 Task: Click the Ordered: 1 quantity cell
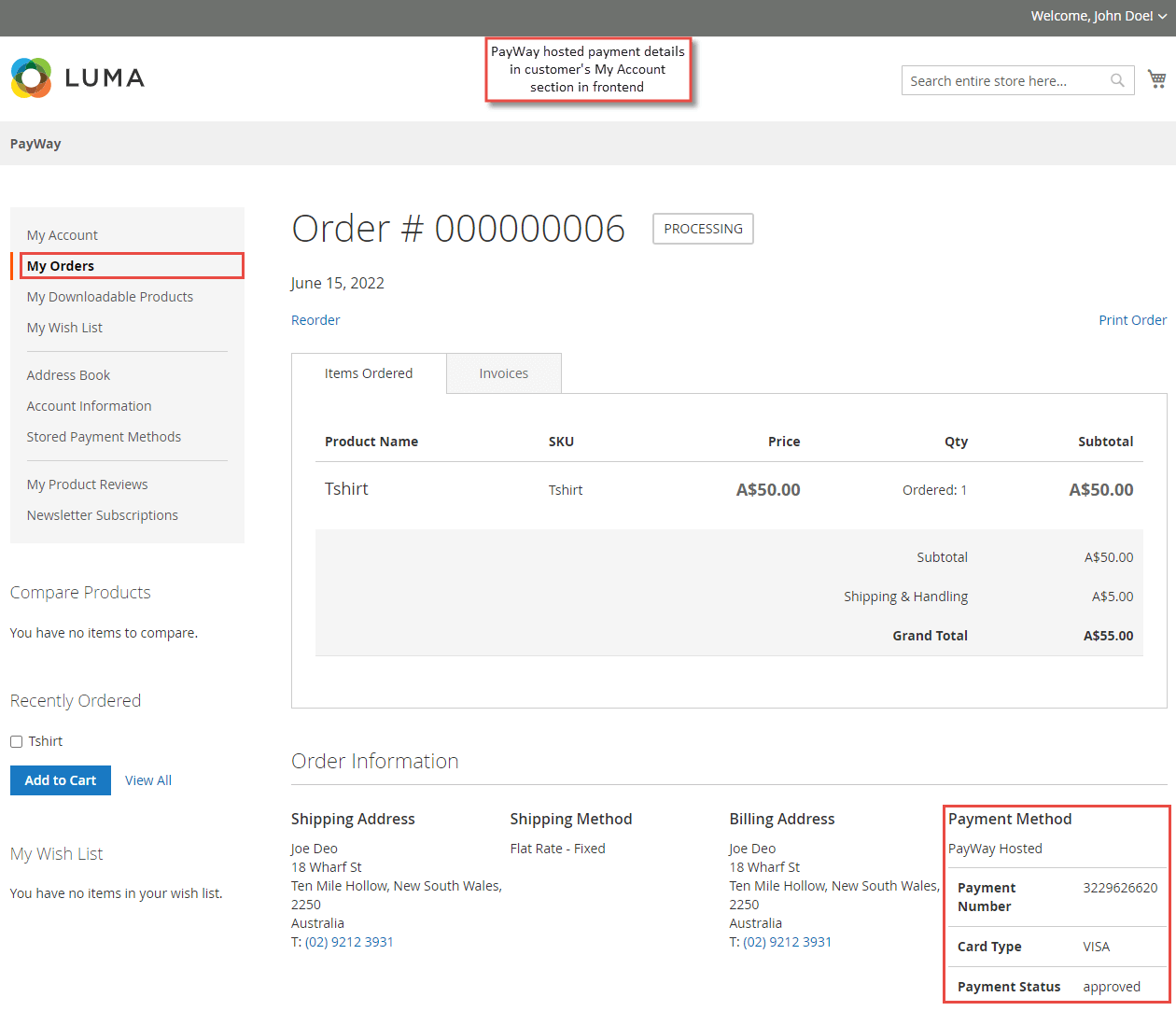934,490
